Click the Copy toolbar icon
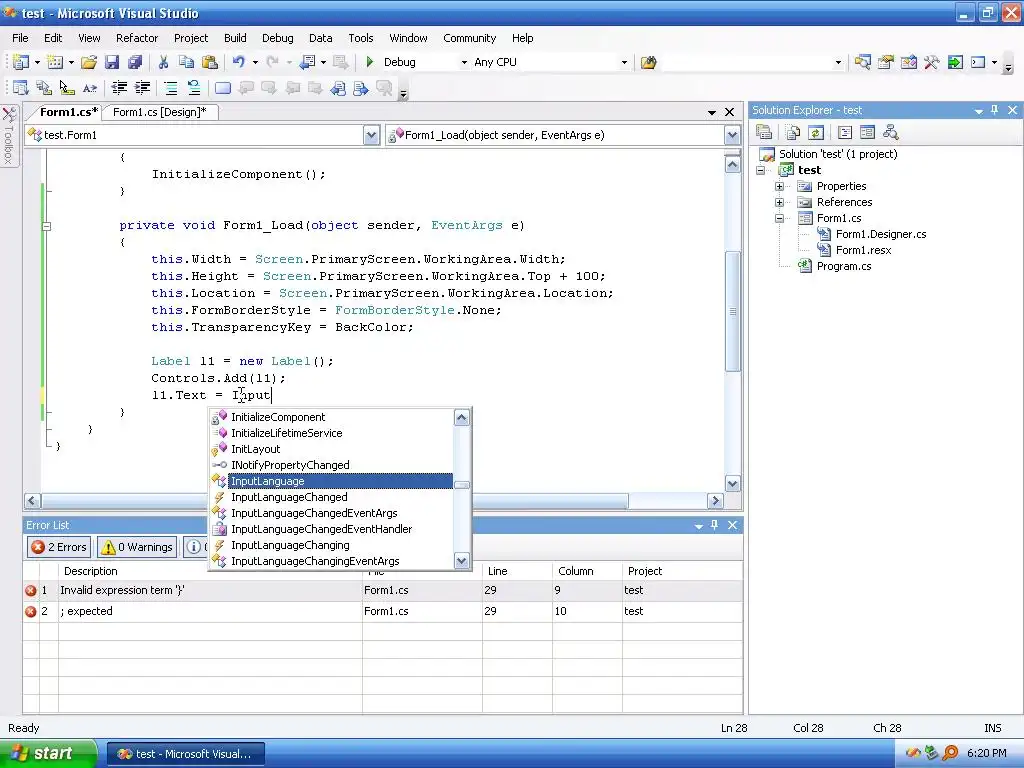The image size is (1024, 768). (x=186, y=62)
